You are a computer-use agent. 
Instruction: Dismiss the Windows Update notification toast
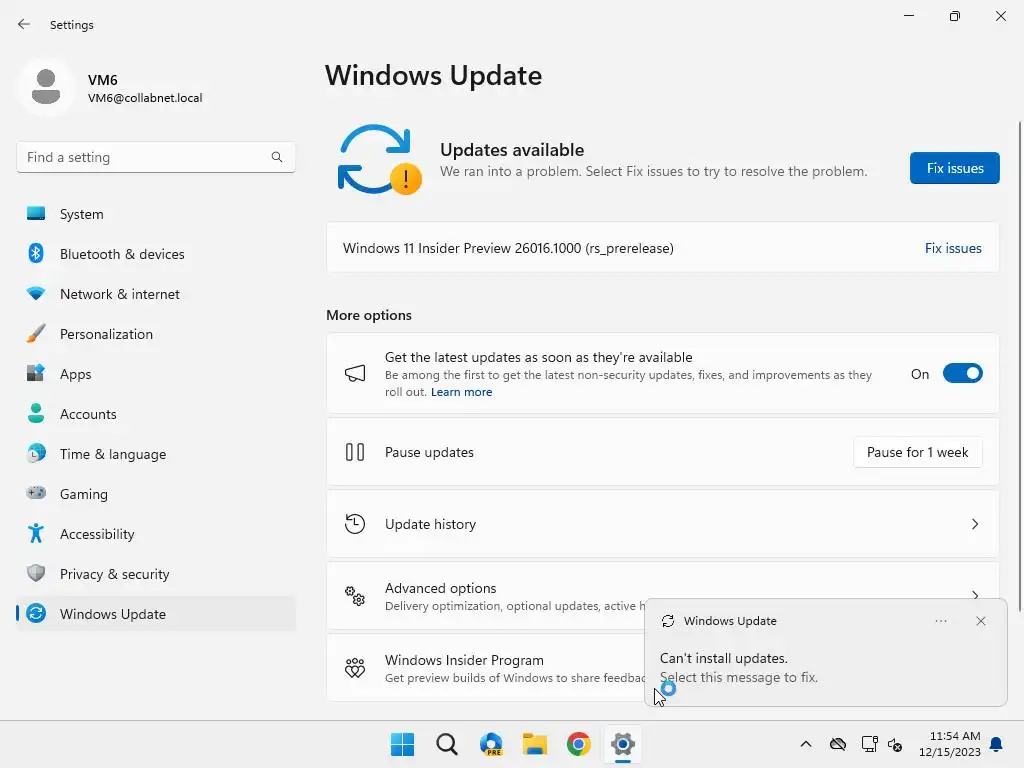click(x=980, y=621)
